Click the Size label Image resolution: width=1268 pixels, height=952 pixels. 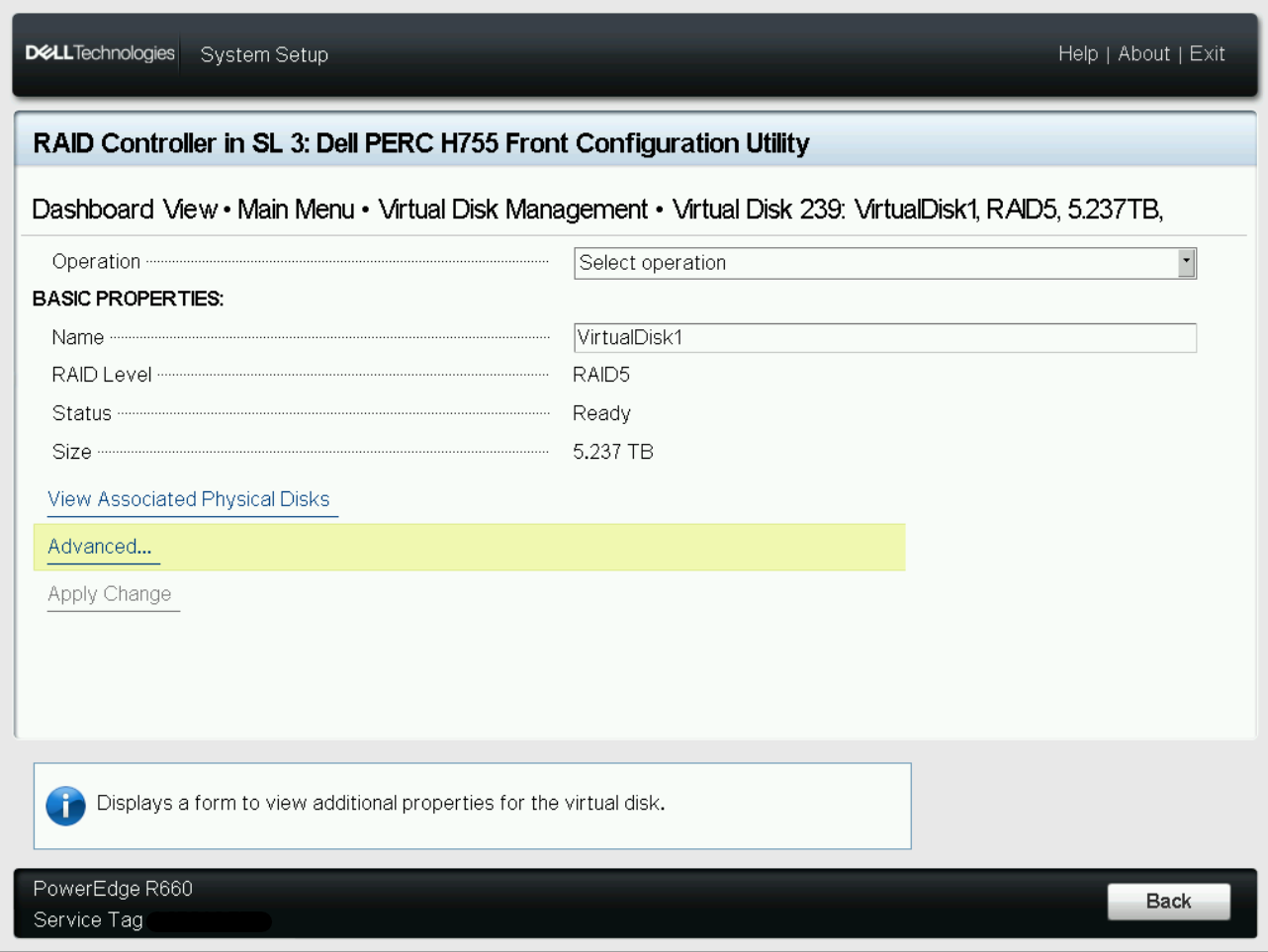coord(71,452)
